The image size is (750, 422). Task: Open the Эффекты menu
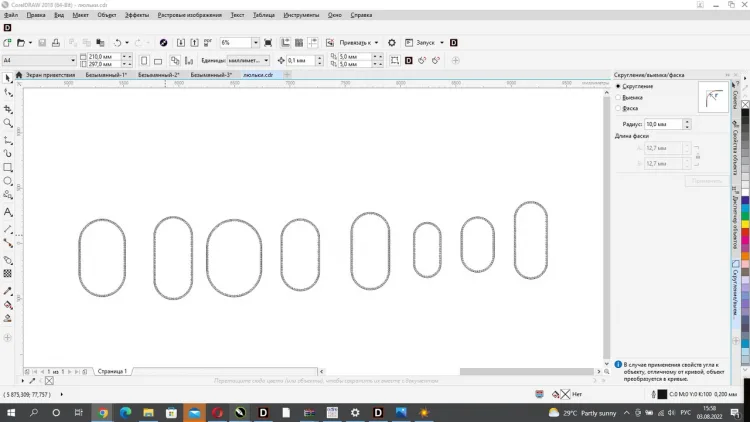coord(137,15)
